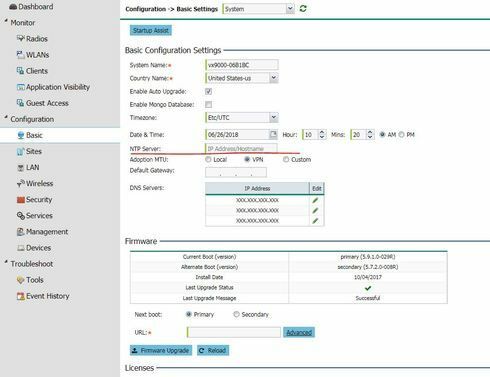Click the Startup Assist button
The image size is (490, 377).
pyautogui.click(x=151, y=30)
